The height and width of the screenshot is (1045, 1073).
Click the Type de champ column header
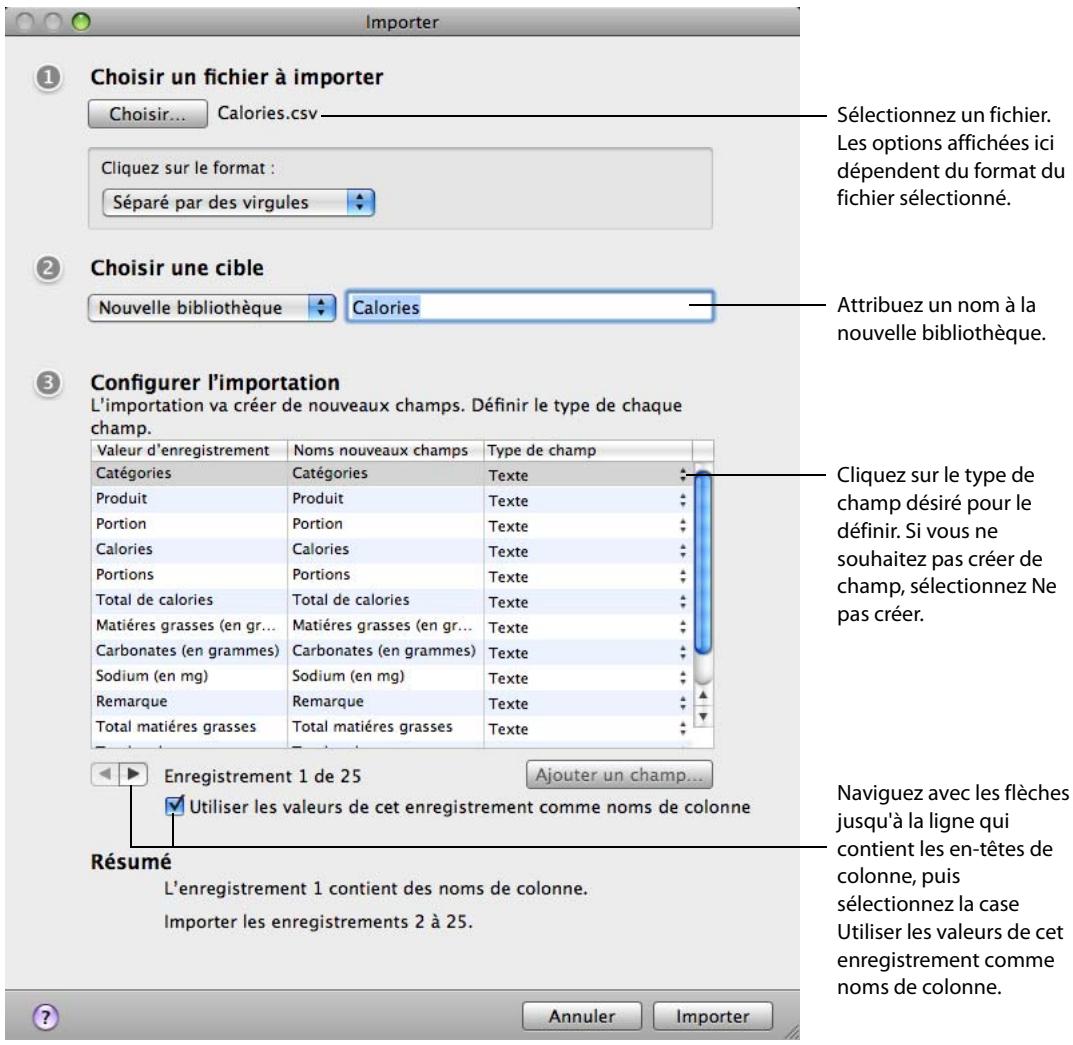[x=588, y=450]
